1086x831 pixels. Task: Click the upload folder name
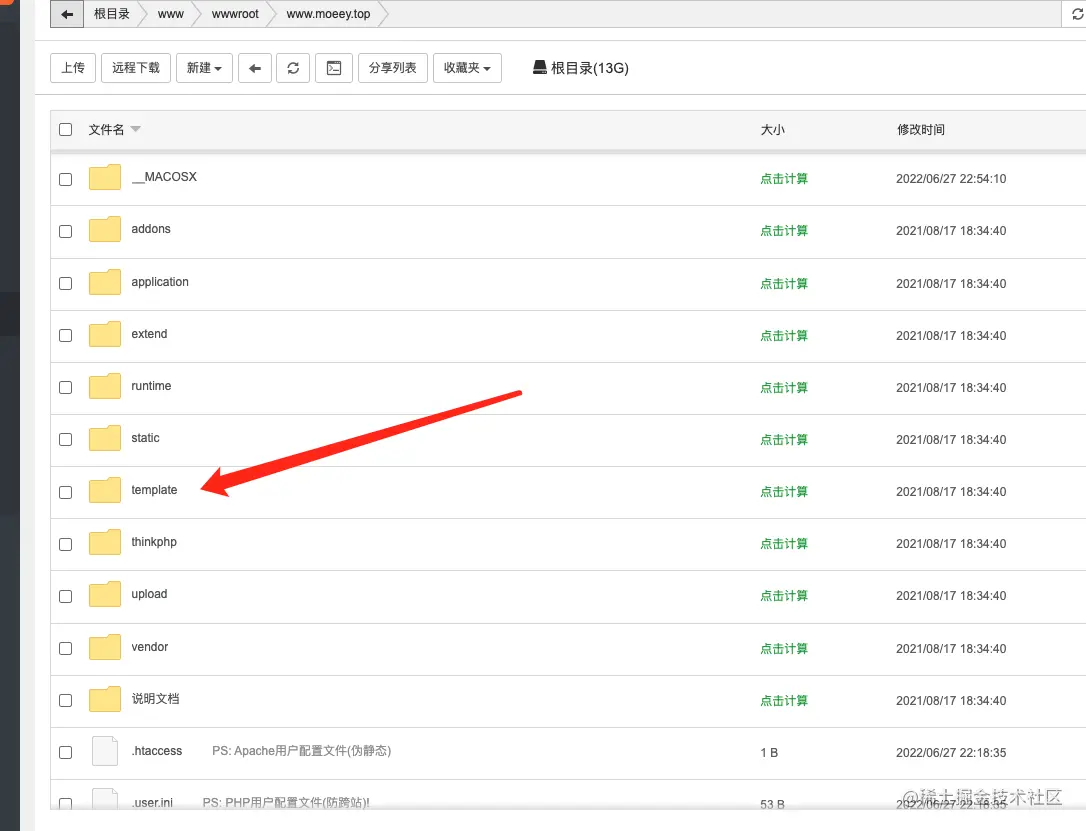pos(149,594)
